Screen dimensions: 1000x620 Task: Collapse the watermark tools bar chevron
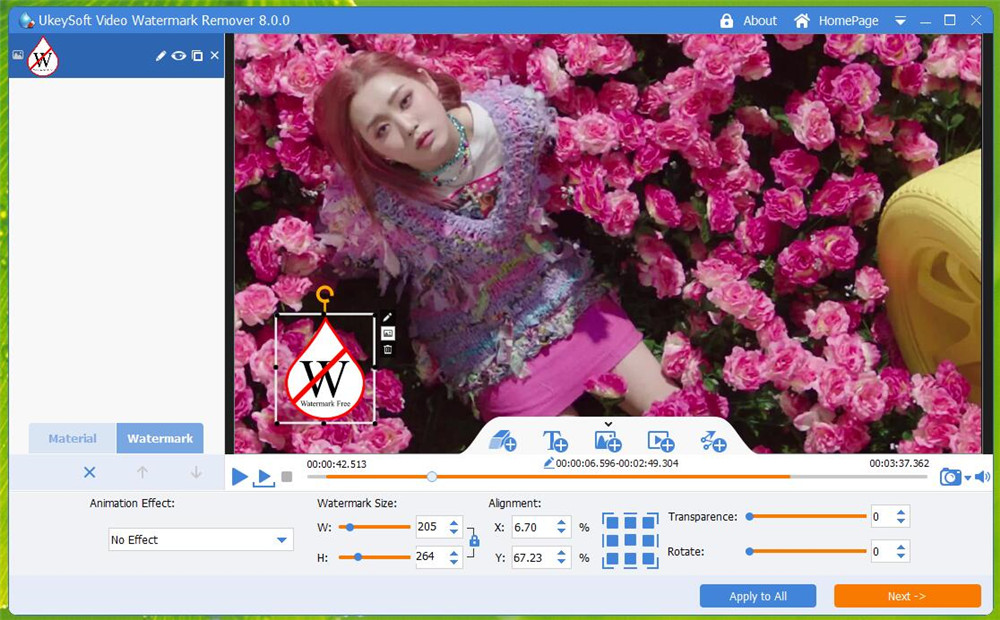pyautogui.click(x=609, y=423)
